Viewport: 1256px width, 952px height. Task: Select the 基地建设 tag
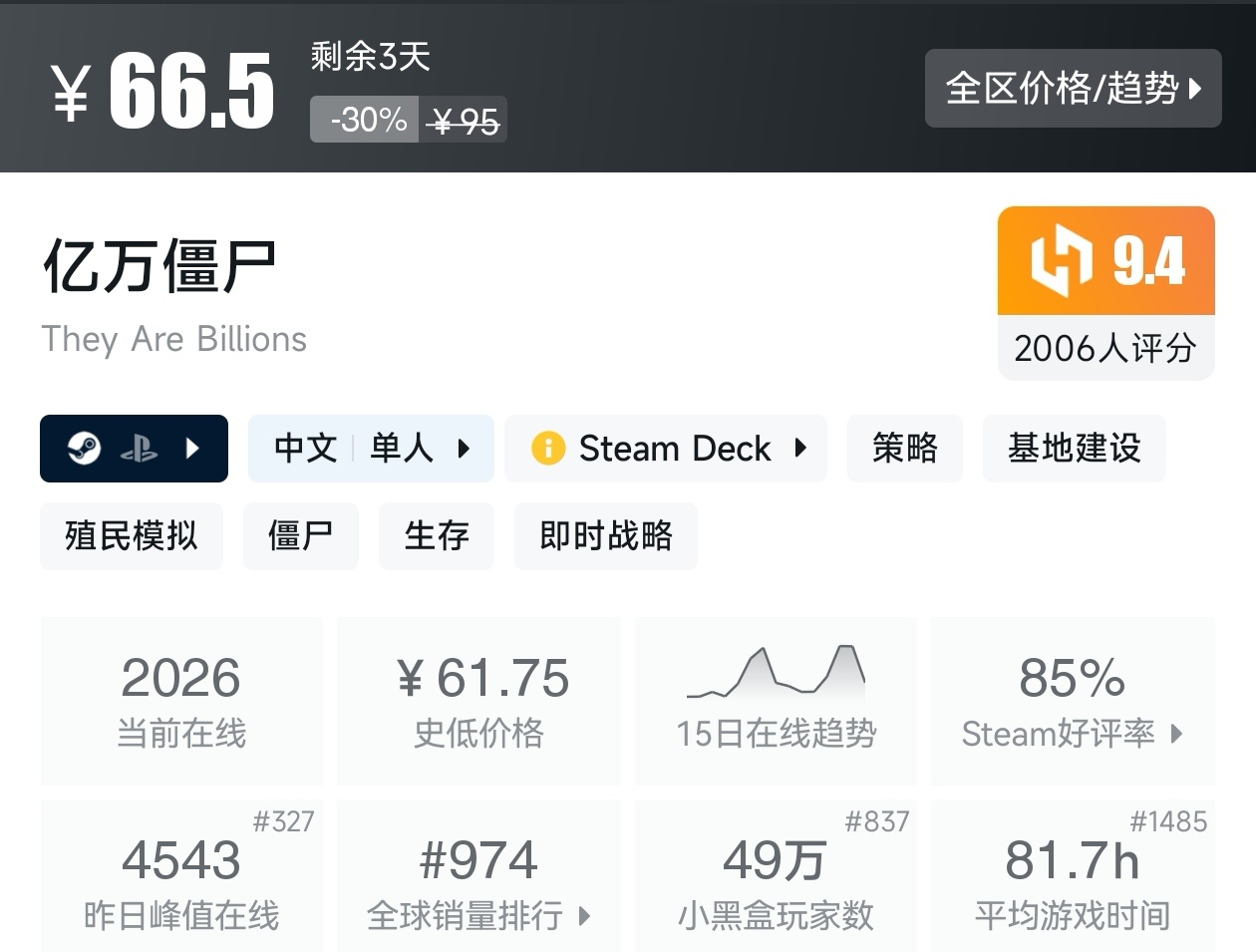click(1074, 449)
